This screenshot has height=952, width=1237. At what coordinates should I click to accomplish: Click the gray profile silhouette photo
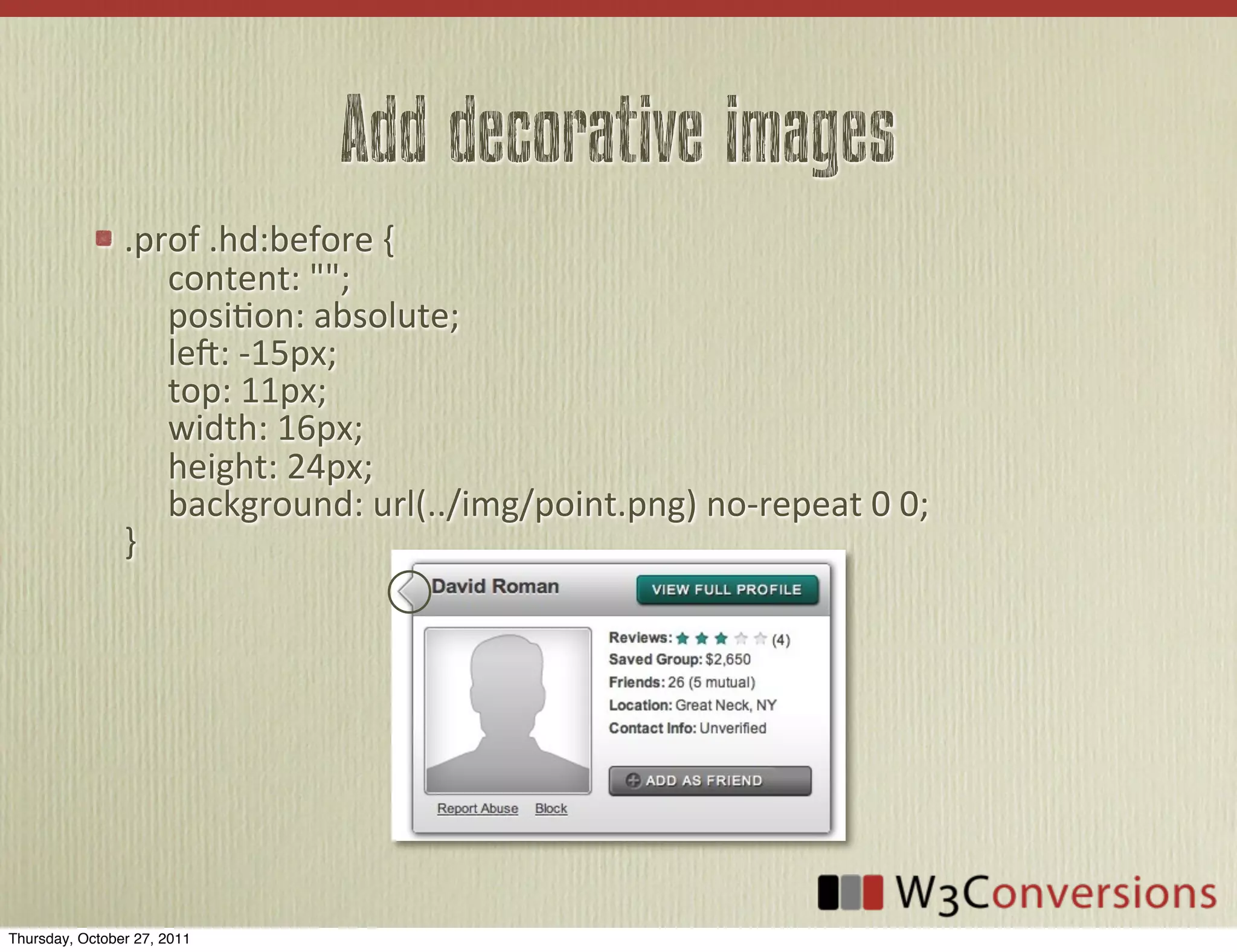tap(507, 710)
